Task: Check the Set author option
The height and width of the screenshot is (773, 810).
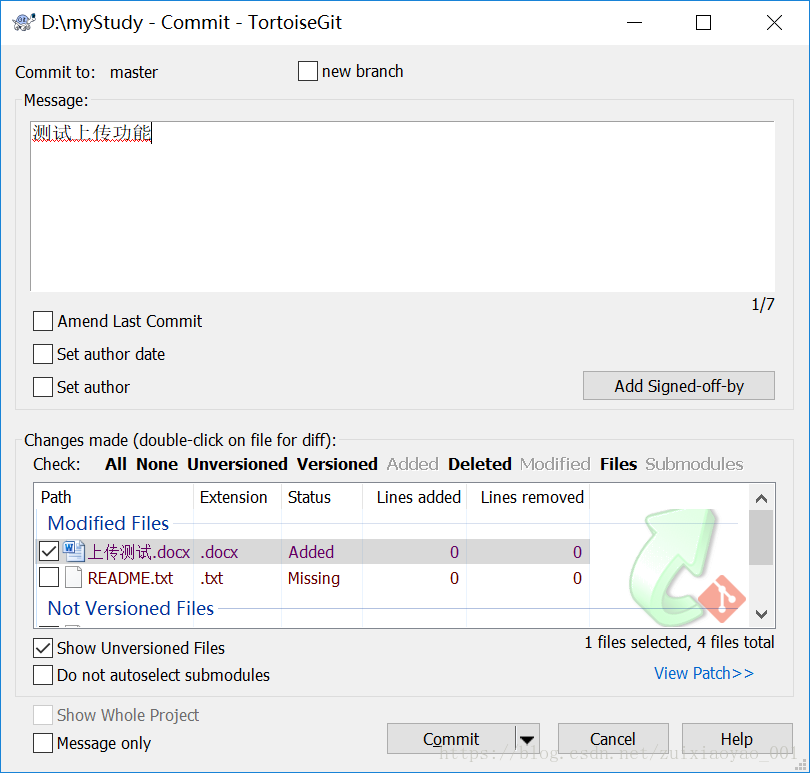Action: (43, 387)
